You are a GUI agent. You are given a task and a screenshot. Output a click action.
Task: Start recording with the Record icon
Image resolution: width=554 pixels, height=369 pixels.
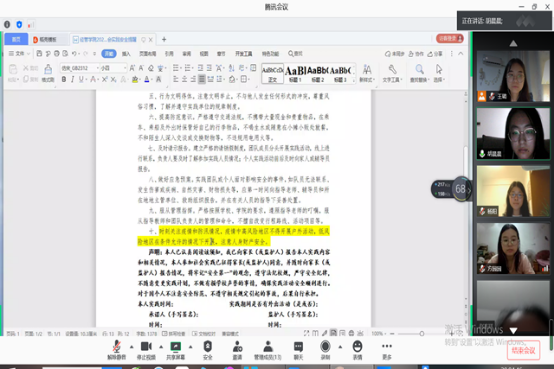pyautogui.click(x=325, y=350)
